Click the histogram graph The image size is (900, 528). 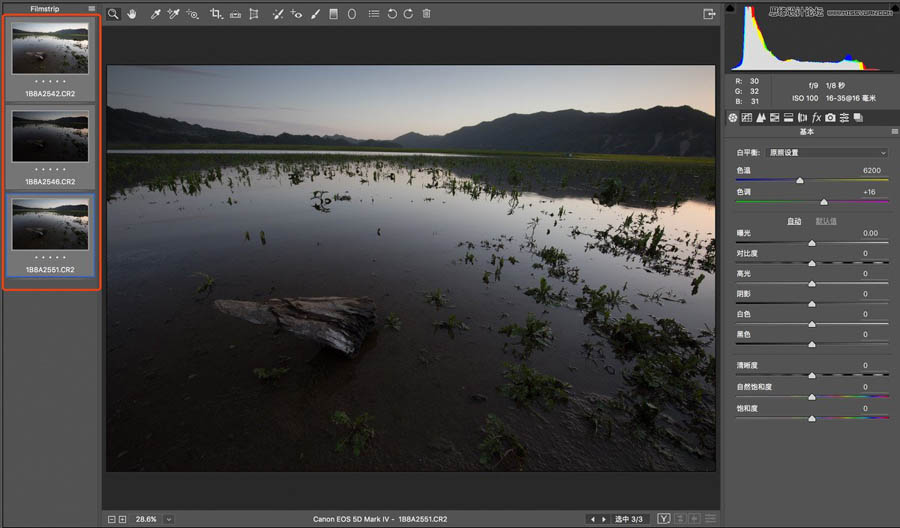[810, 38]
